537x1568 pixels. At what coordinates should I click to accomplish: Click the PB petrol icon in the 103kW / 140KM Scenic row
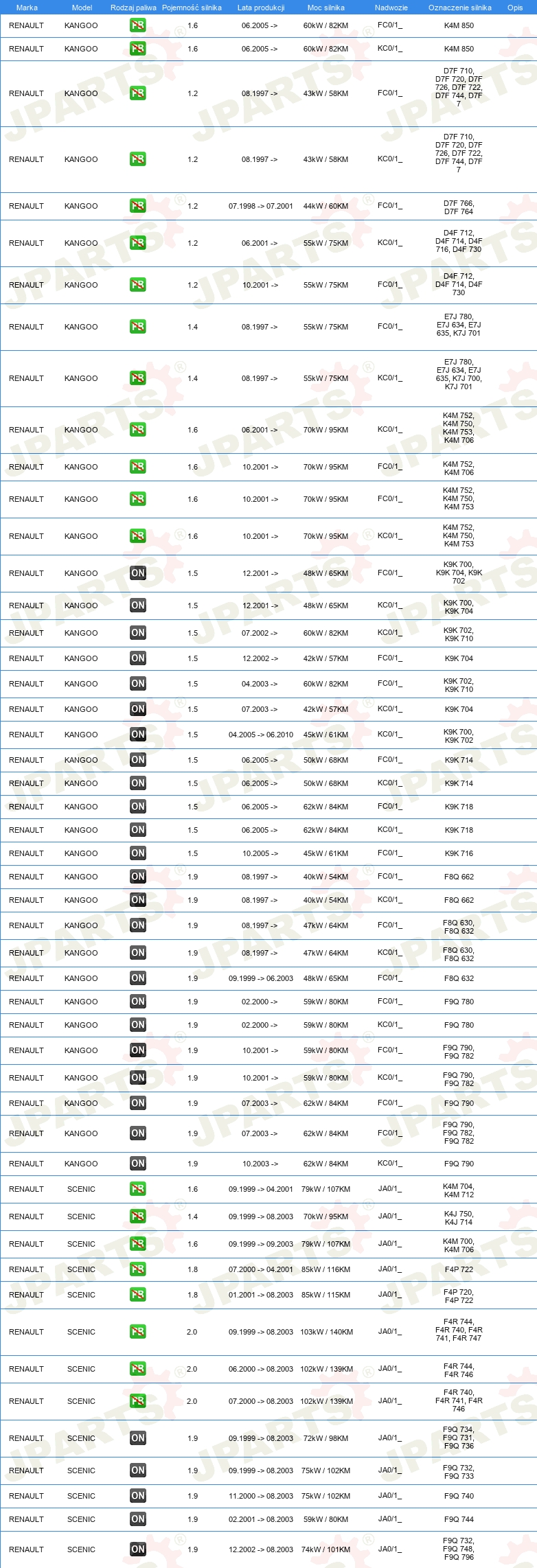(138, 1332)
